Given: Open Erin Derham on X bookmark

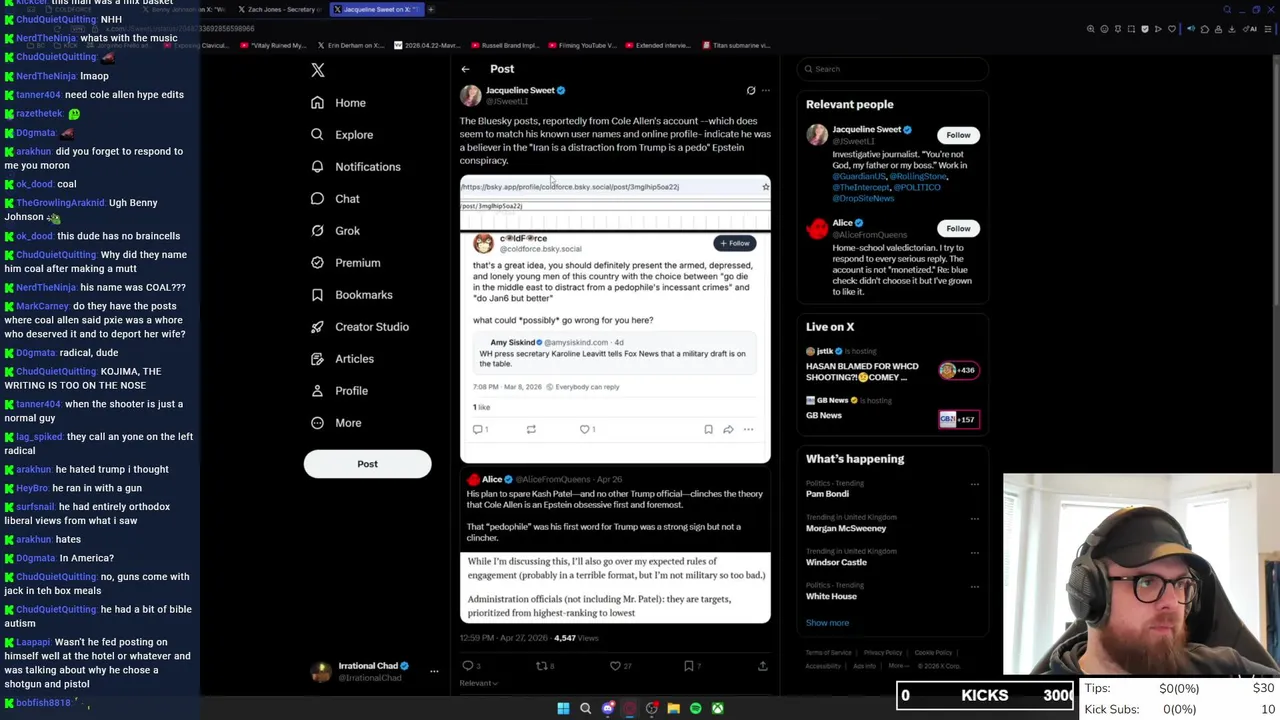Looking at the screenshot, I should click(x=350, y=45).
